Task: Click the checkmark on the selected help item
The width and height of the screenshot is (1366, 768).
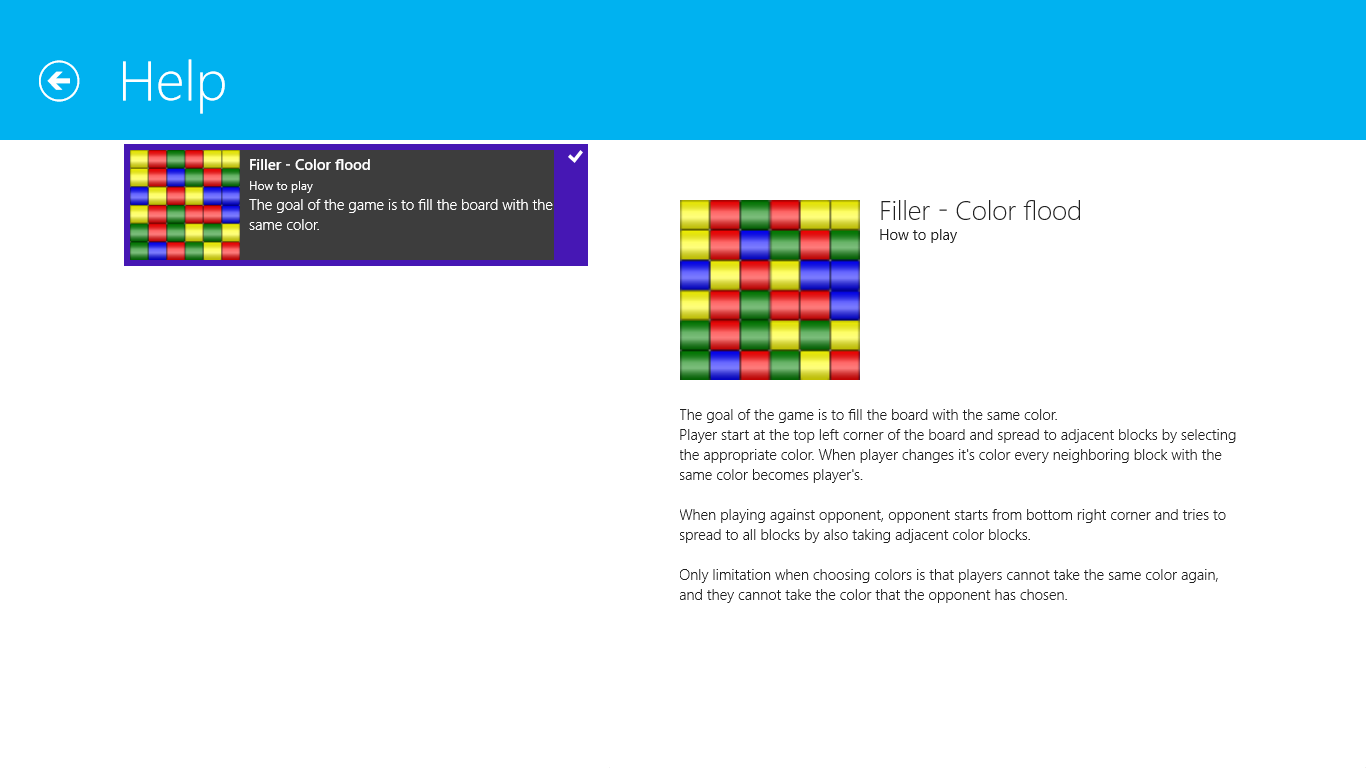Action: (575, 157)
